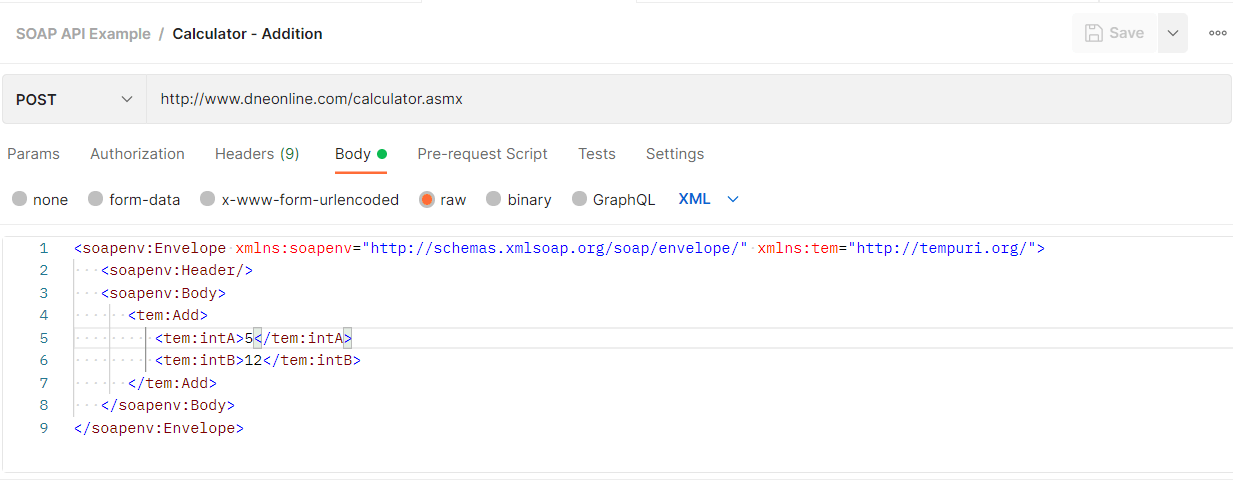Click the tem:intA value line
Image resolution: width=1233 pixels, height=480 pixels.
tap(254, 338)
